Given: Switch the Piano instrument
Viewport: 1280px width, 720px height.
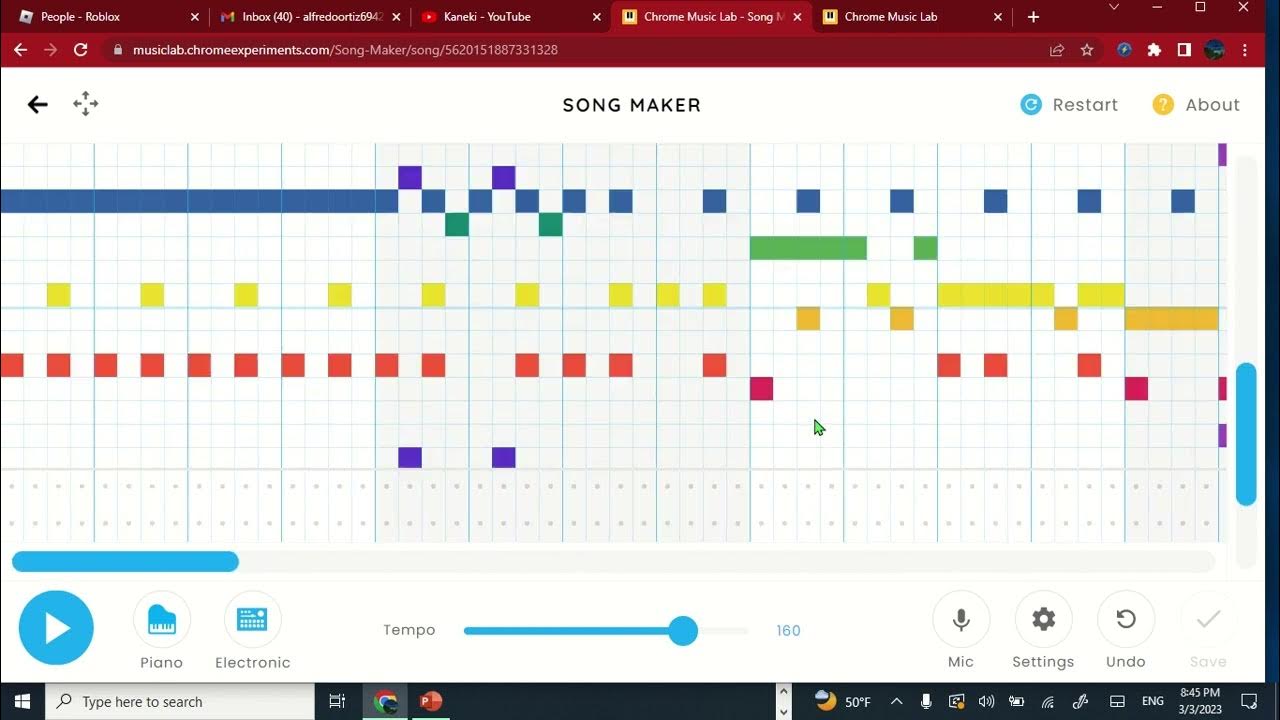Looking at the screenshot, I should (162, 630).
